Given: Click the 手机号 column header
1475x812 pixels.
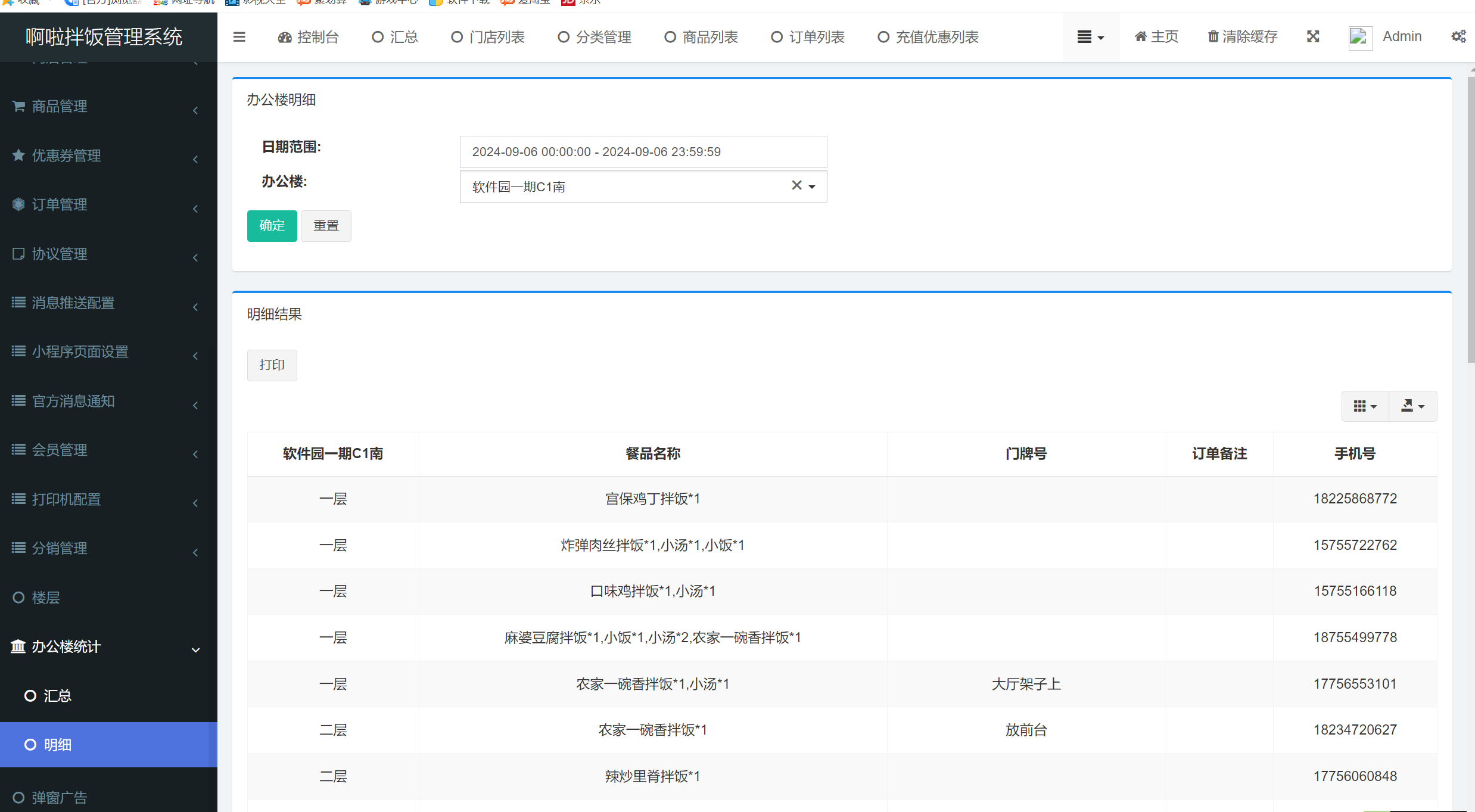Looking at the screenshot, I should 1355,454.
